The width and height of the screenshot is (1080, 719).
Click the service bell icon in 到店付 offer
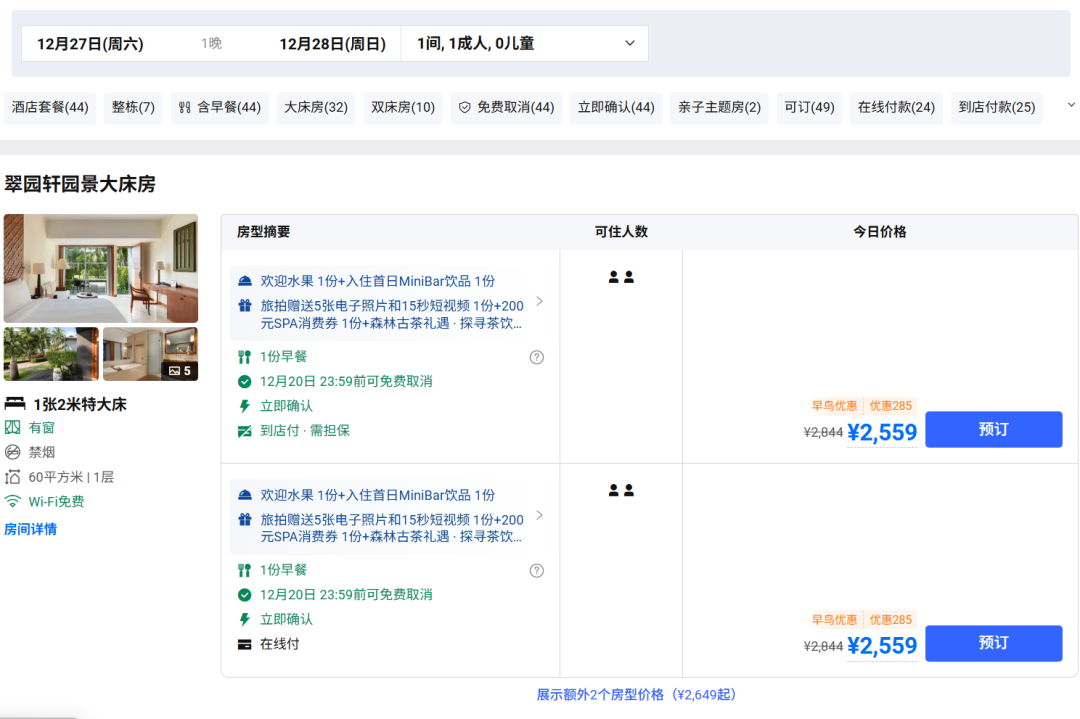[245, 281]
